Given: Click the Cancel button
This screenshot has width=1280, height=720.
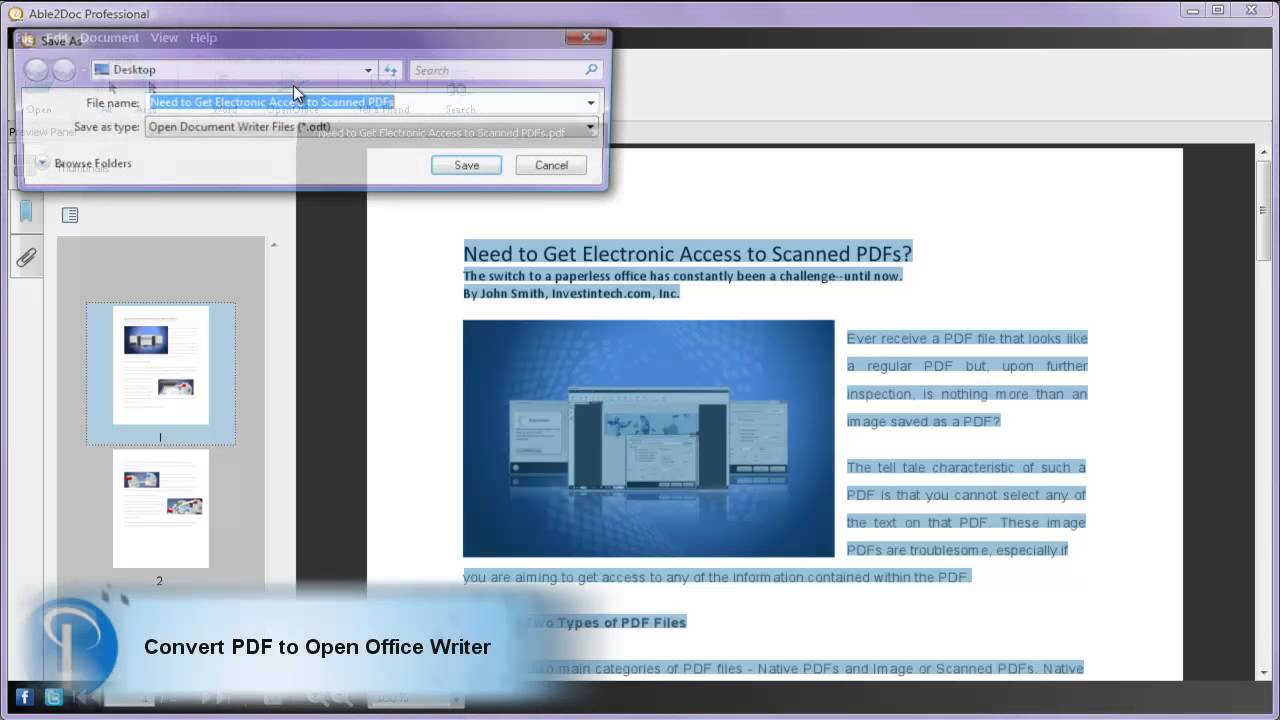Looking at the screenshot, I should tap(551, 165).
